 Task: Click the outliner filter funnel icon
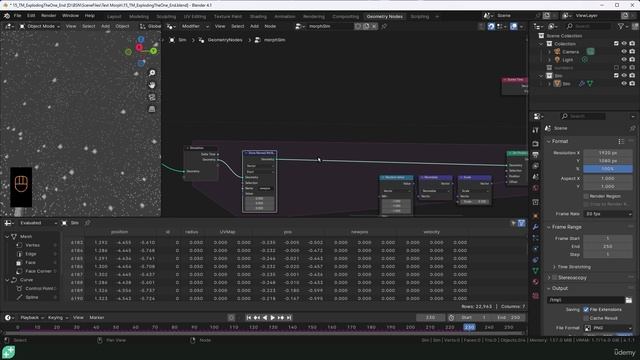[x=621, y=26]
